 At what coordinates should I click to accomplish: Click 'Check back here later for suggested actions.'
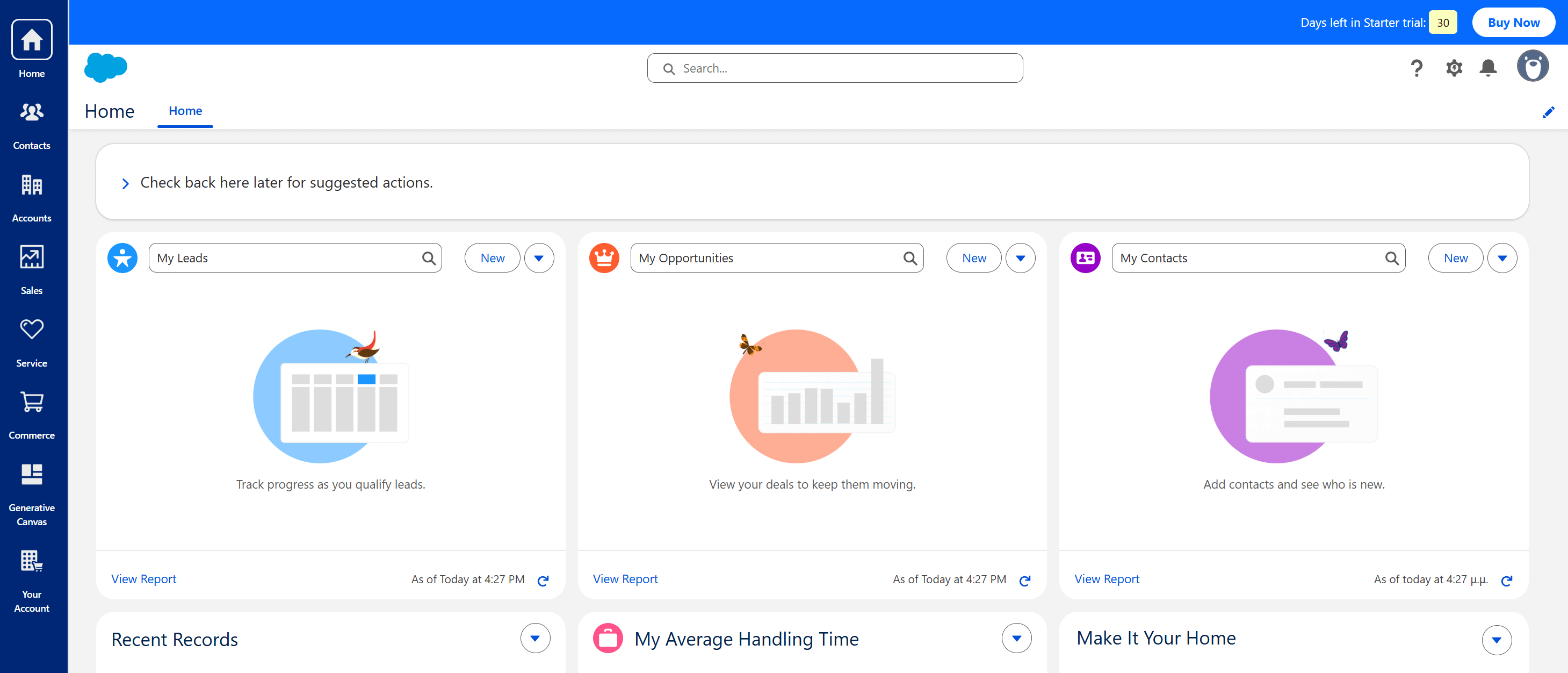286,183
